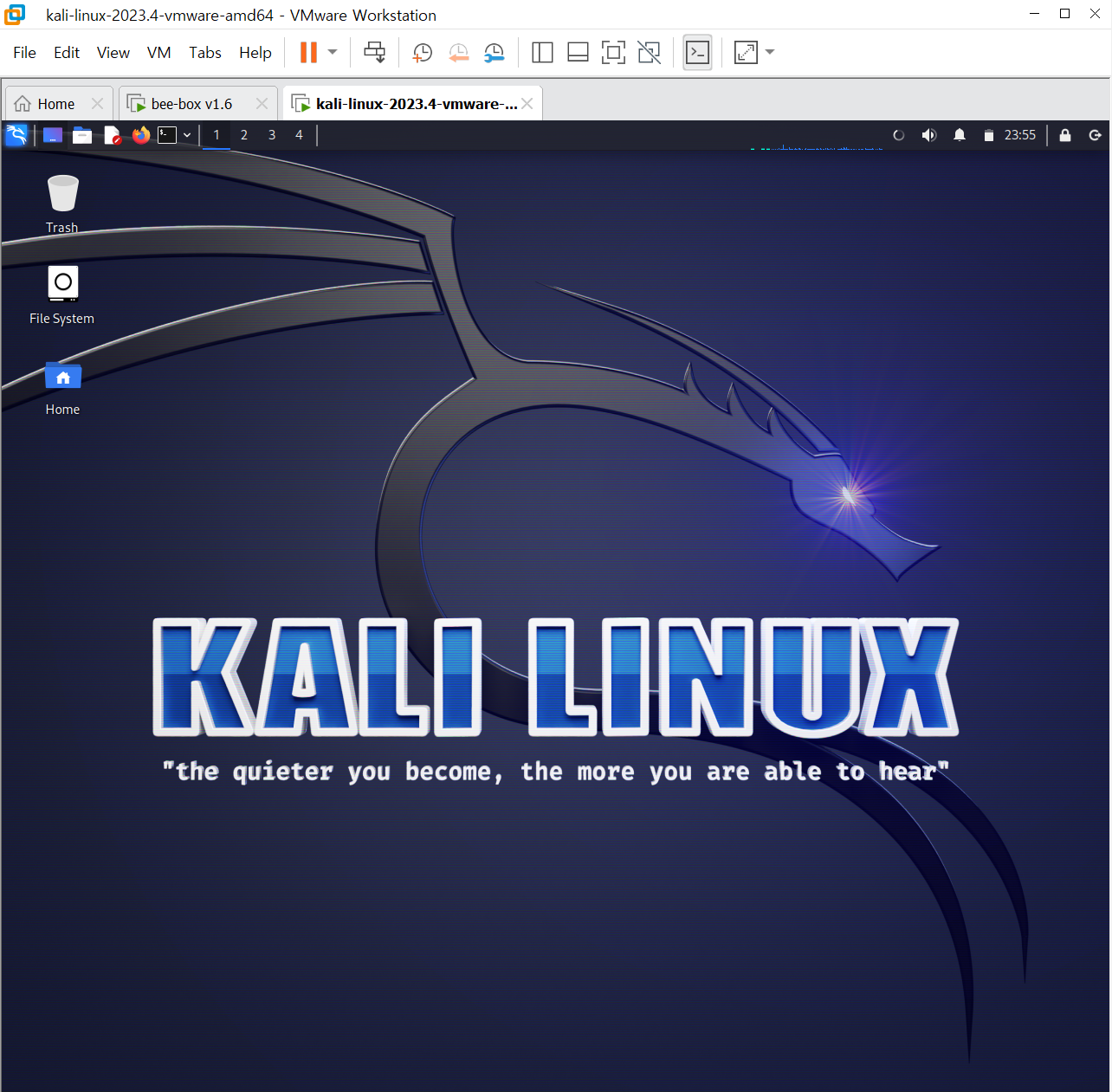Select the kali-linux-2023.4-vmware tab
This screenshot has width=1112, height=1092.
click(x=412, y=104)
